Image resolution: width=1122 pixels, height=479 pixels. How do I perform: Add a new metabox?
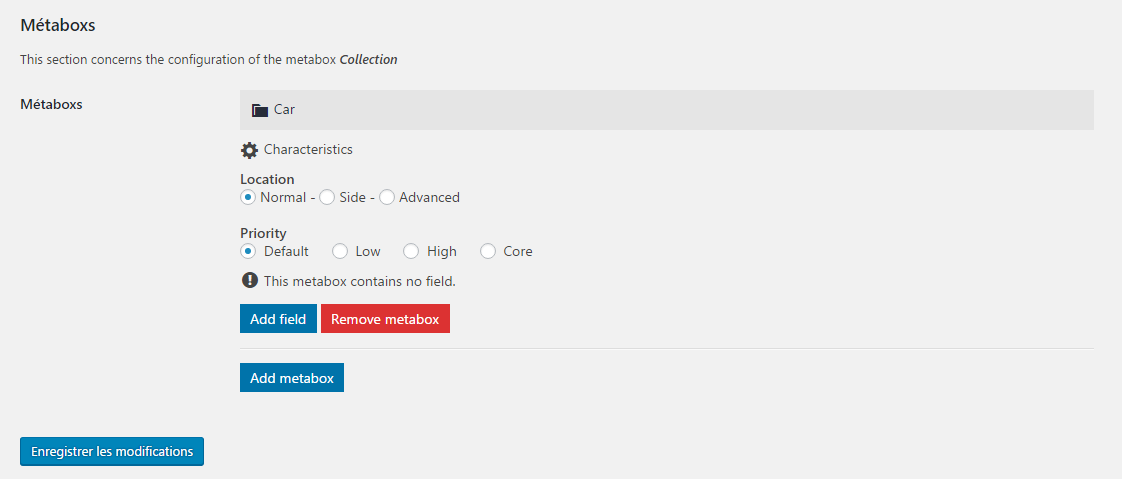coord(292,378)
